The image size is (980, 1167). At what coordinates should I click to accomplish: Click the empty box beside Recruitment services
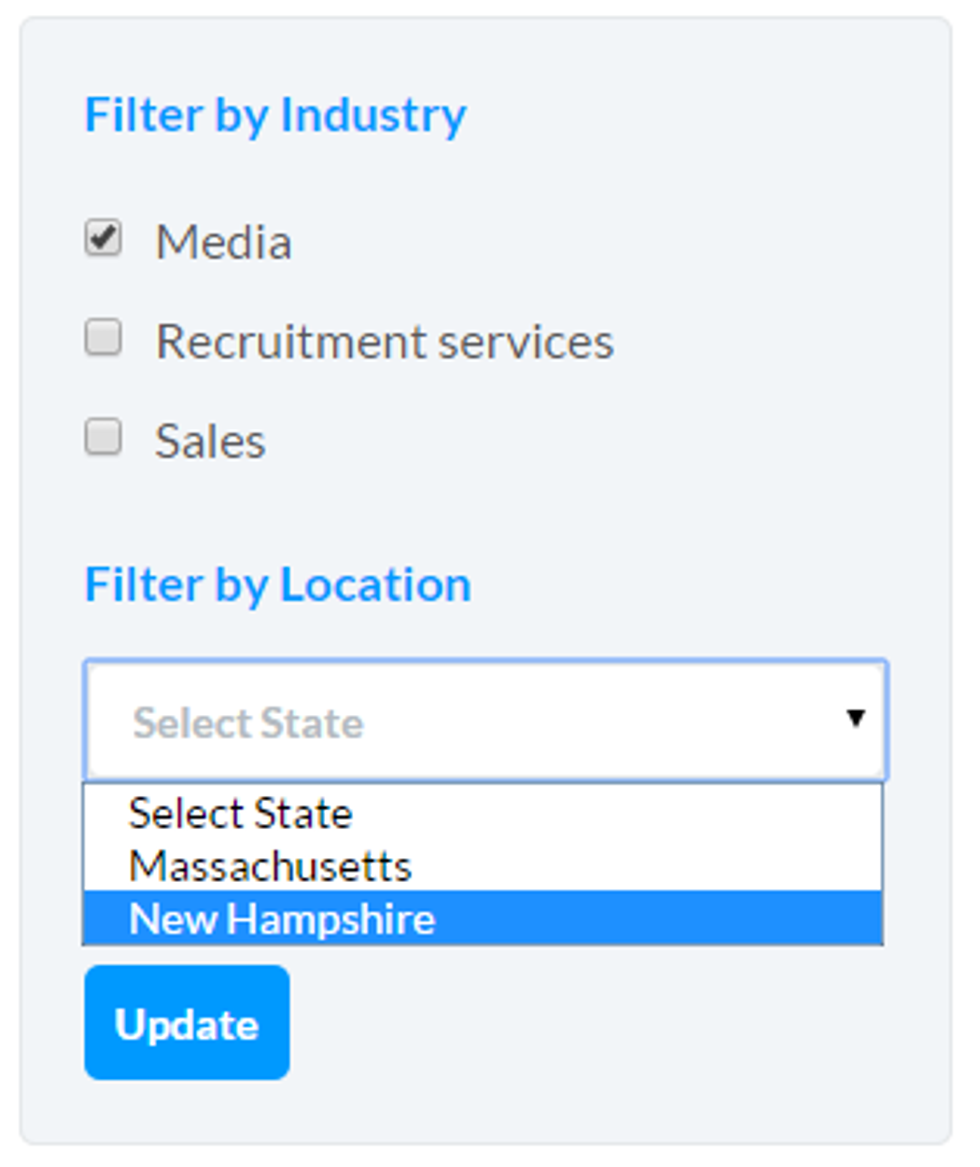(103, 338)
